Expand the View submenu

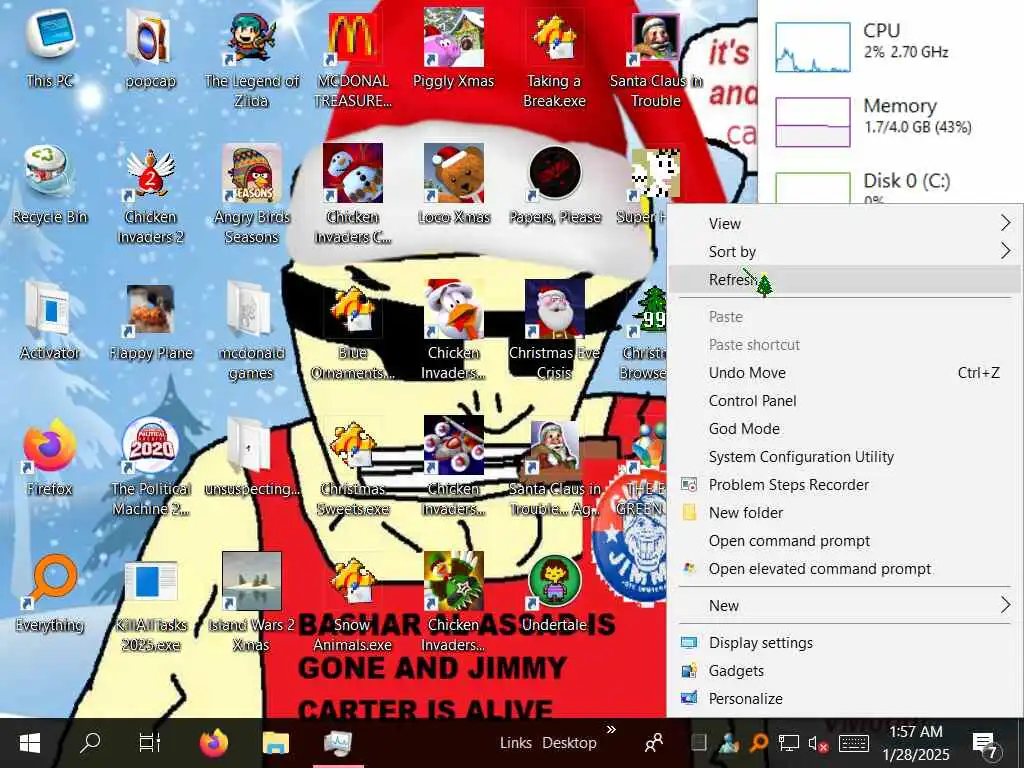click(x=844, y=223)
